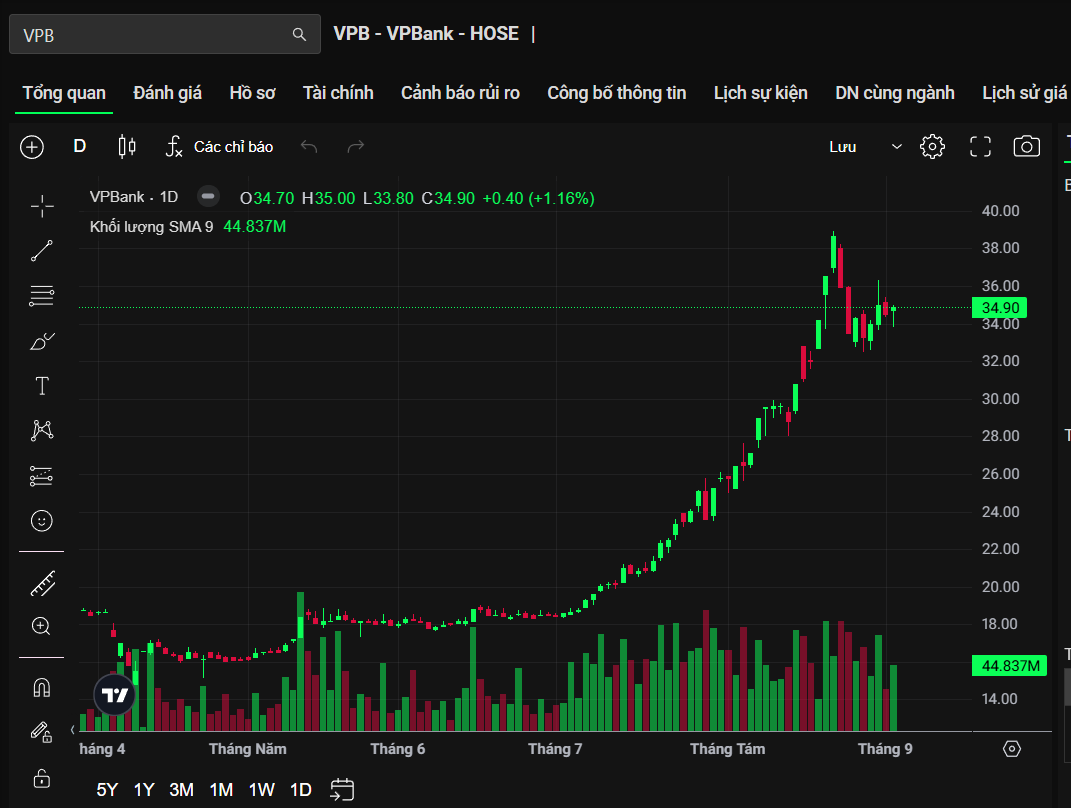Image resolution: width=1071 pixels, height=808 pixels.
Task: Go to the Tài chính tab
Action: click(x=338, y=93)
